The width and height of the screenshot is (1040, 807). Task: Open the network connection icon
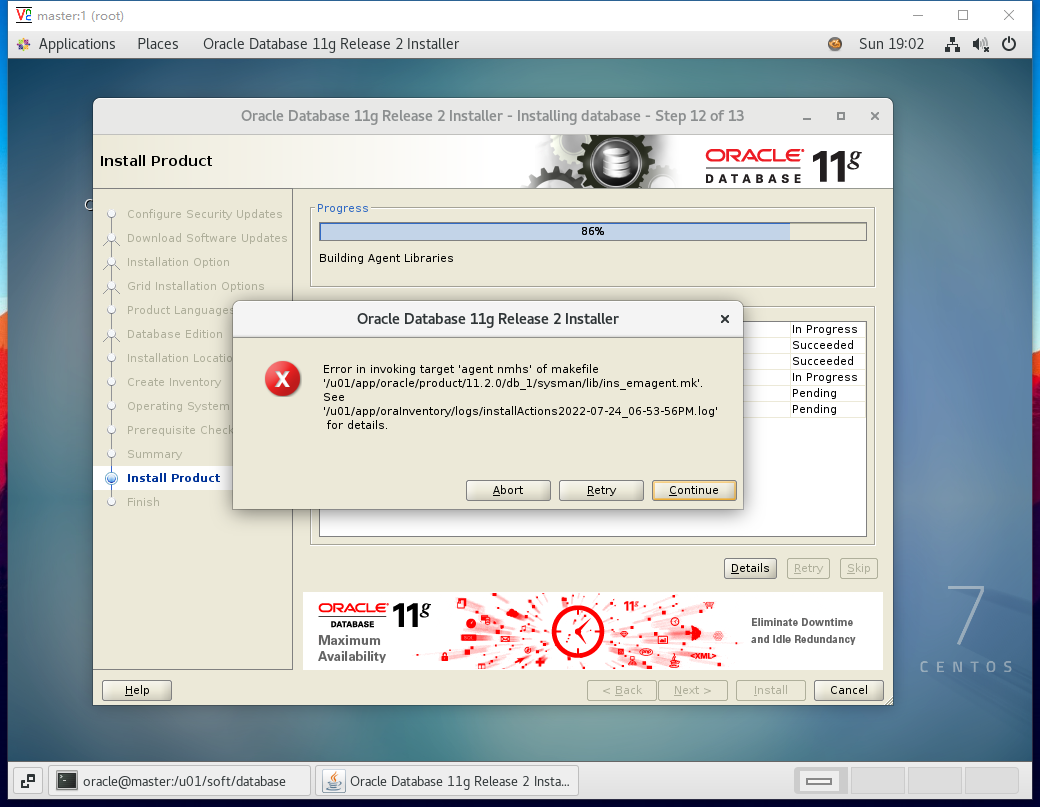[x=952, y=44]
